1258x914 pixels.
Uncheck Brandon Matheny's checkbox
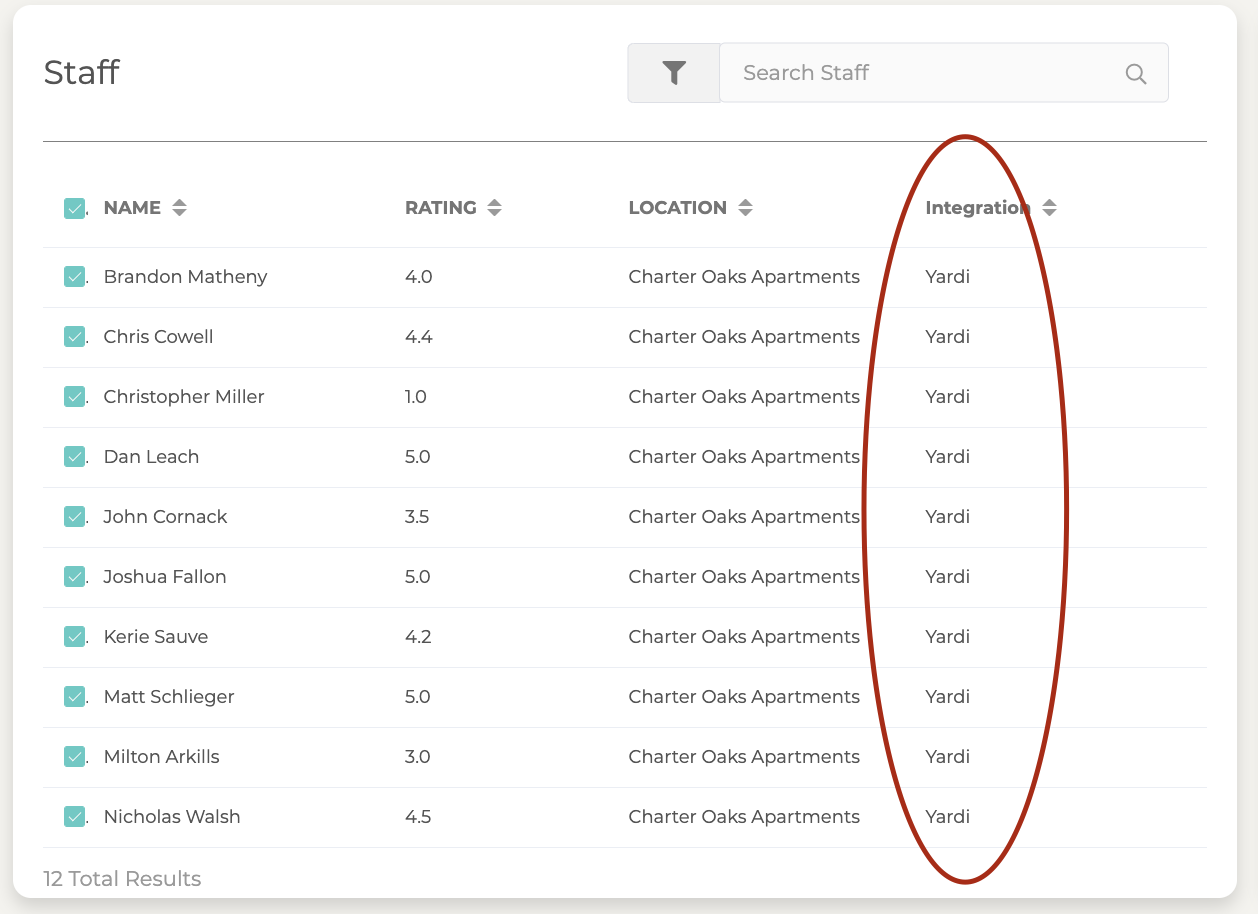click(75, 277)
